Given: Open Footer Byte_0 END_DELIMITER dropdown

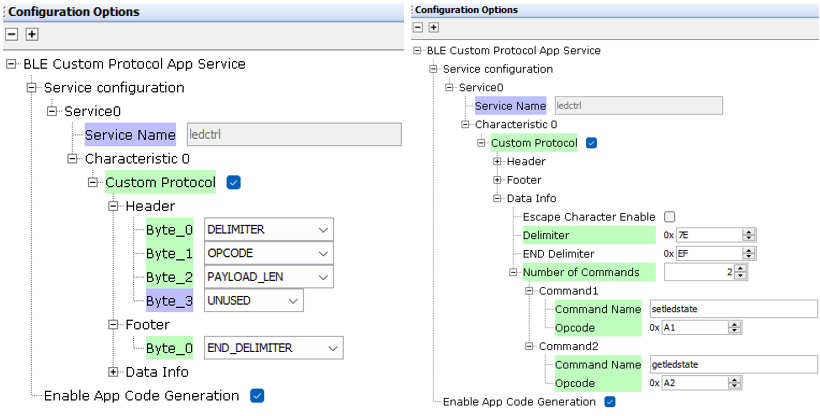Looking at the screenshot, I should (x=274, y=348).
